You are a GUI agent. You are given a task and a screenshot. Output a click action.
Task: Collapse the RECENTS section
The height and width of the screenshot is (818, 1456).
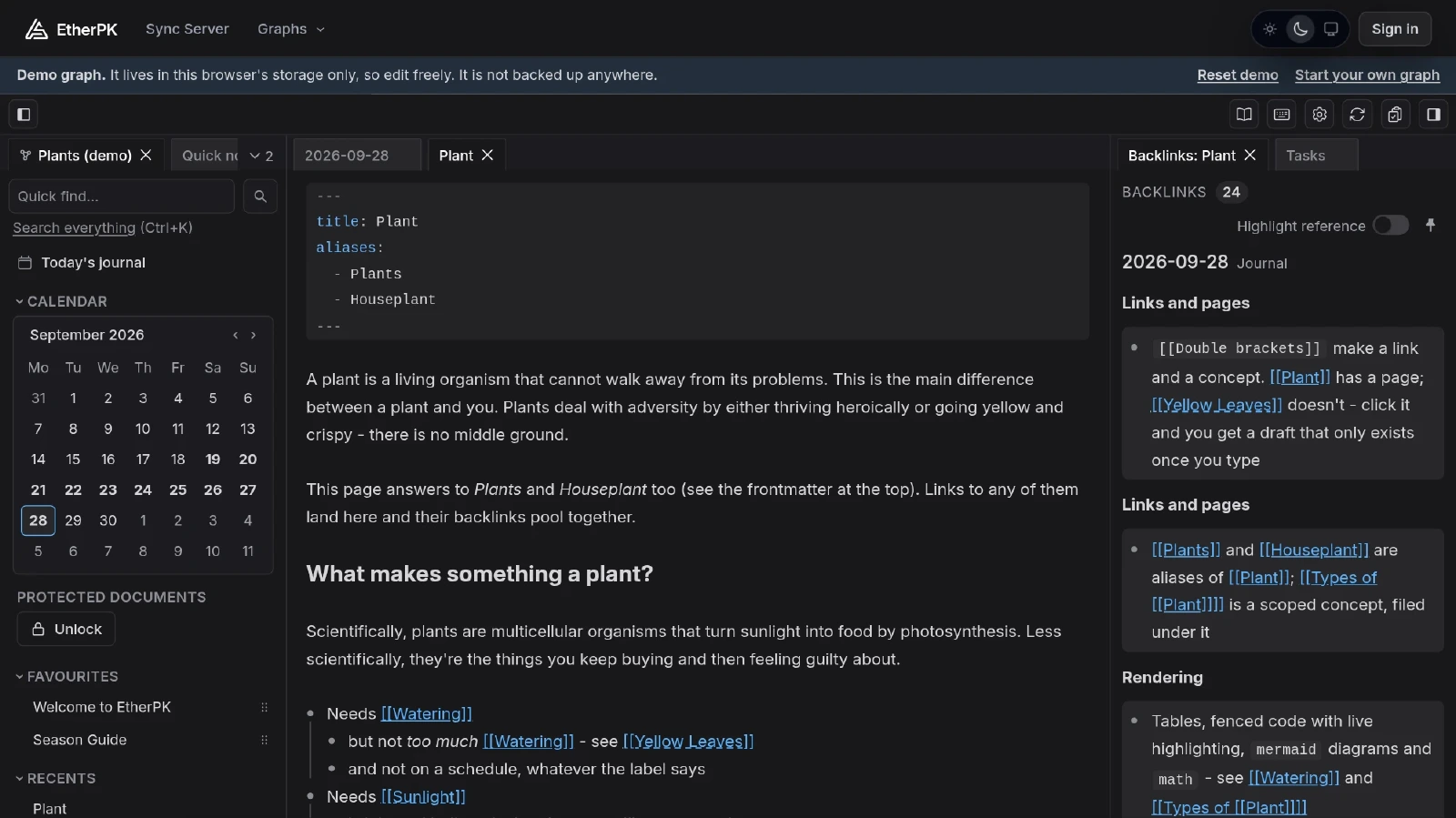point(56,779)
